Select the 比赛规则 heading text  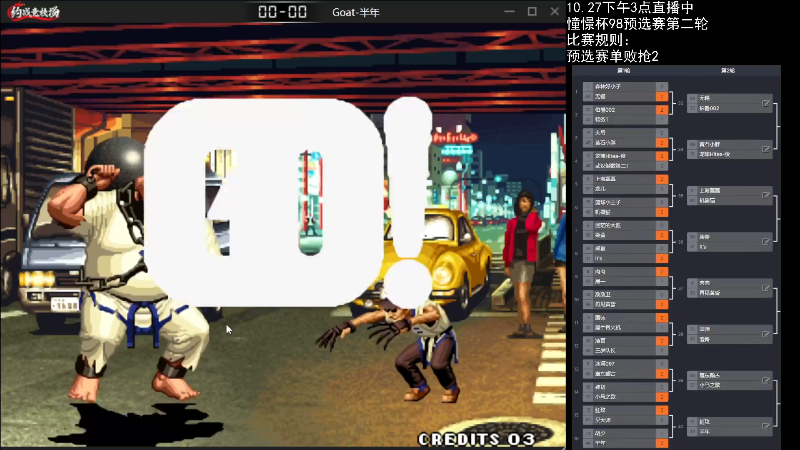point(598,40)
